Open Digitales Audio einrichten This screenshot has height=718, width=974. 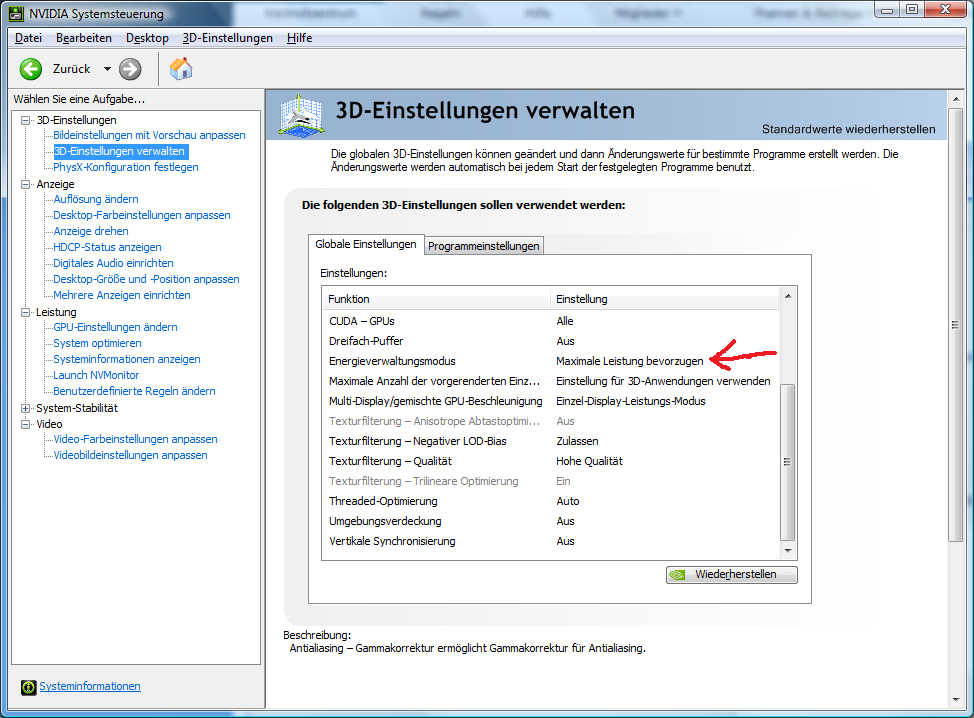(x=113, y=263)
